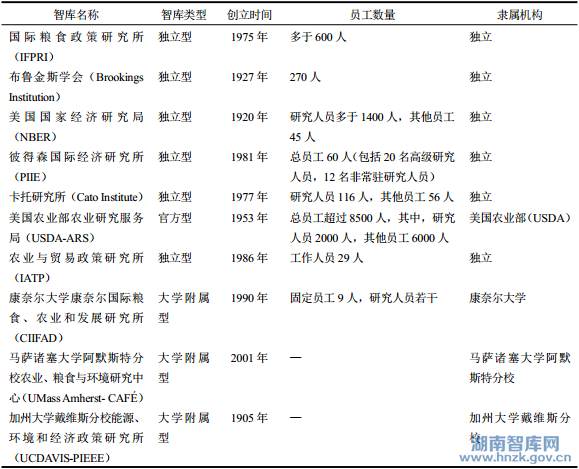Click the staff count 多于 600 人
The width and height of the screenshot is (579, 469).
(318, 37)
